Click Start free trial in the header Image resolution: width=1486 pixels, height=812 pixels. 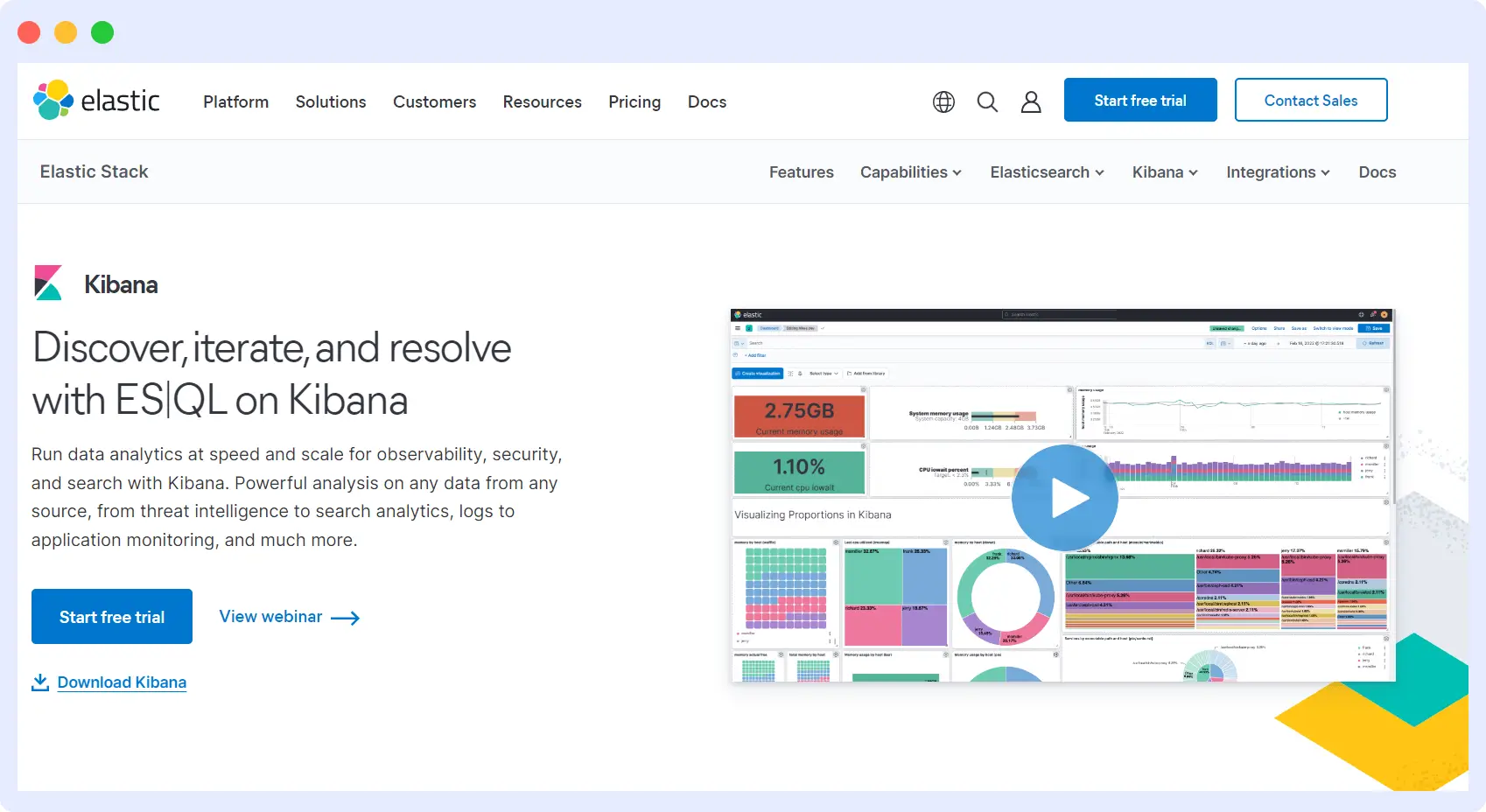tap(1140, 100)
